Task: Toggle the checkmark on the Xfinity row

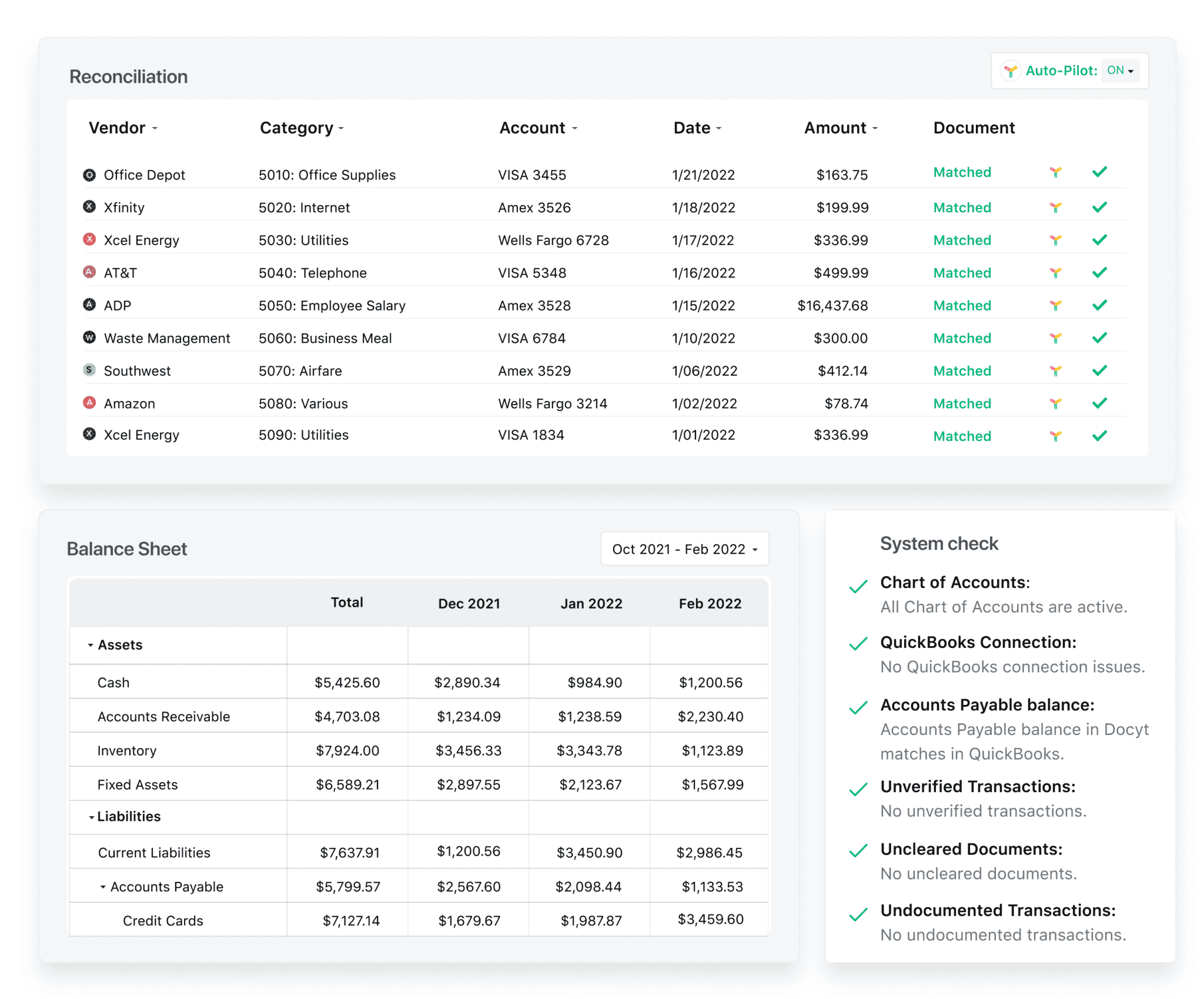Action: [x=1099, y=207]
